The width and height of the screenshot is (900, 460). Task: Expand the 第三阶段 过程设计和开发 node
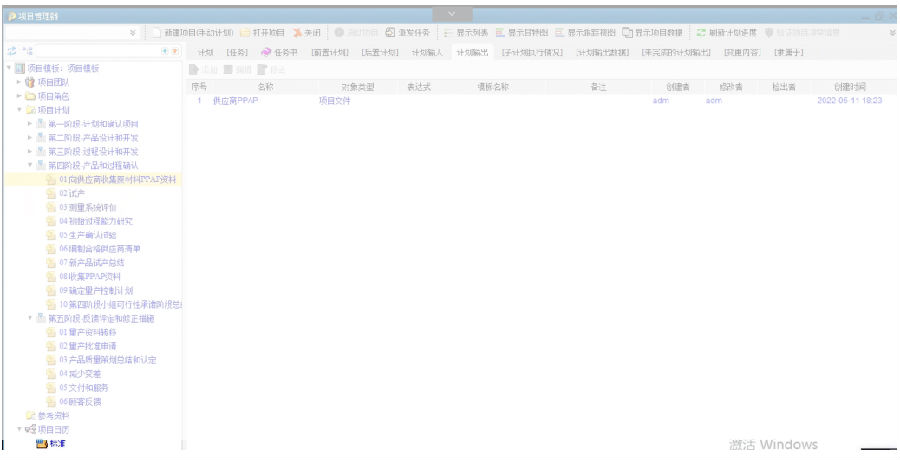click(30, 152)
